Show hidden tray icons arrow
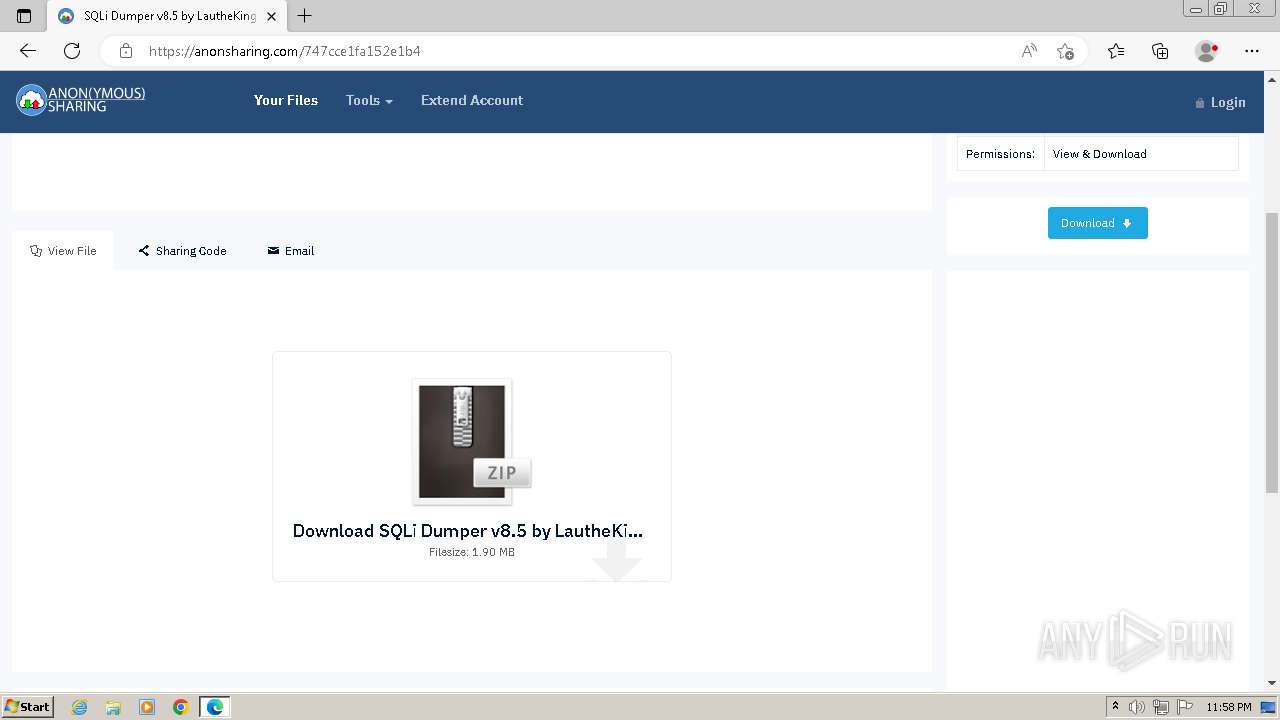The width and height of the screenshot is (1280, 720). click(1115, 707)
